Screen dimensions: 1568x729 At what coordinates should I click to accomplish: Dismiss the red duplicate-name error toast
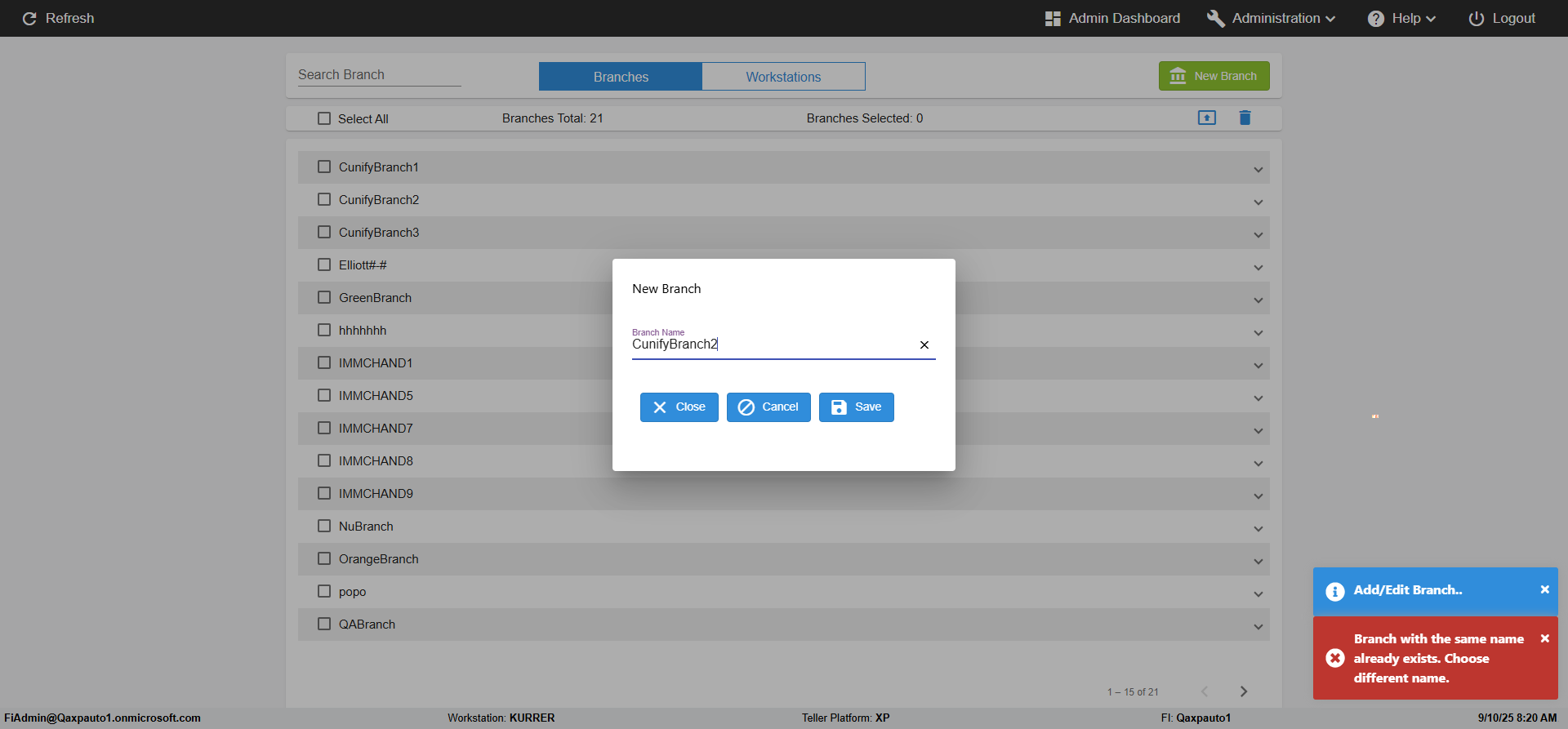[x=1544, y=638]
